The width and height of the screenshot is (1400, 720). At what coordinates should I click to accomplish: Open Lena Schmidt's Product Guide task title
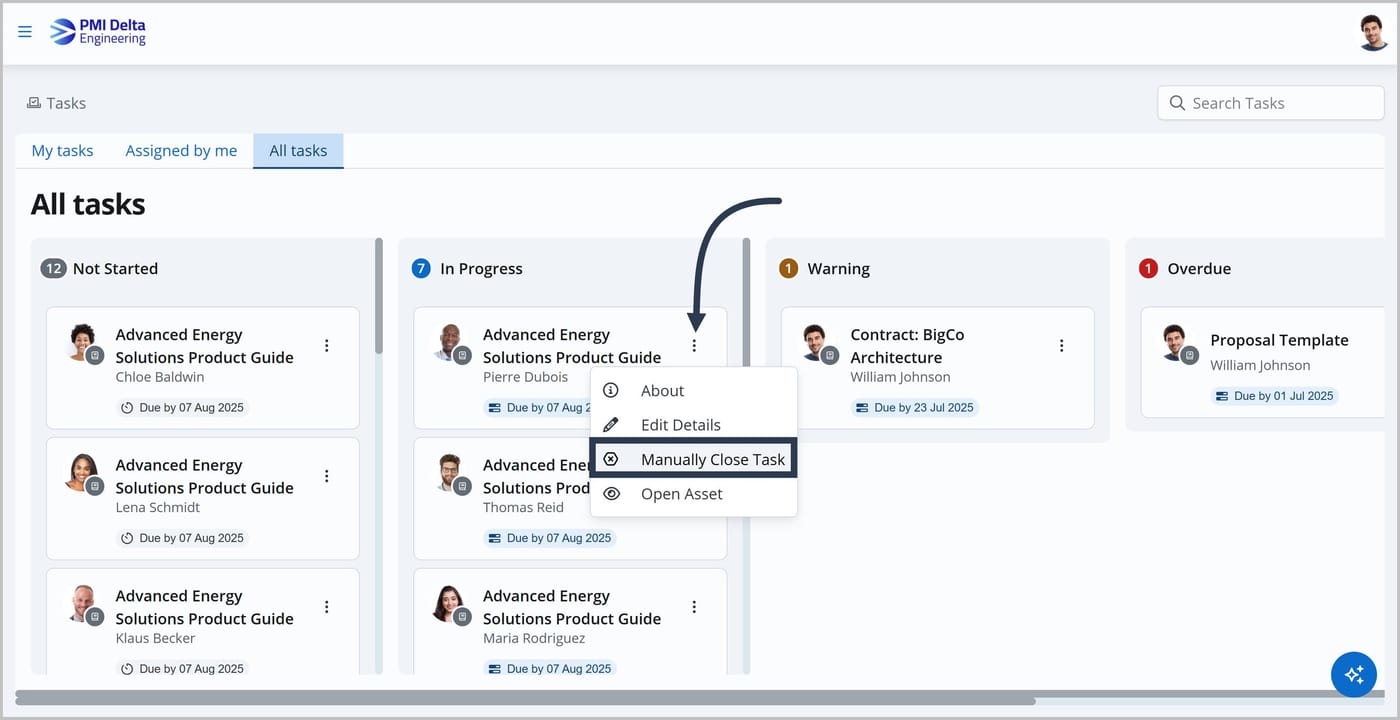[x=204, y=476]
